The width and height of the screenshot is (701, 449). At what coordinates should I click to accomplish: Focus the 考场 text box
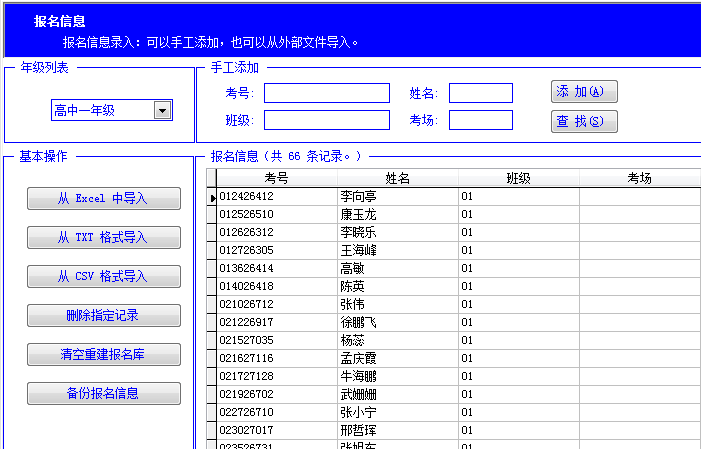click(480, 120)
